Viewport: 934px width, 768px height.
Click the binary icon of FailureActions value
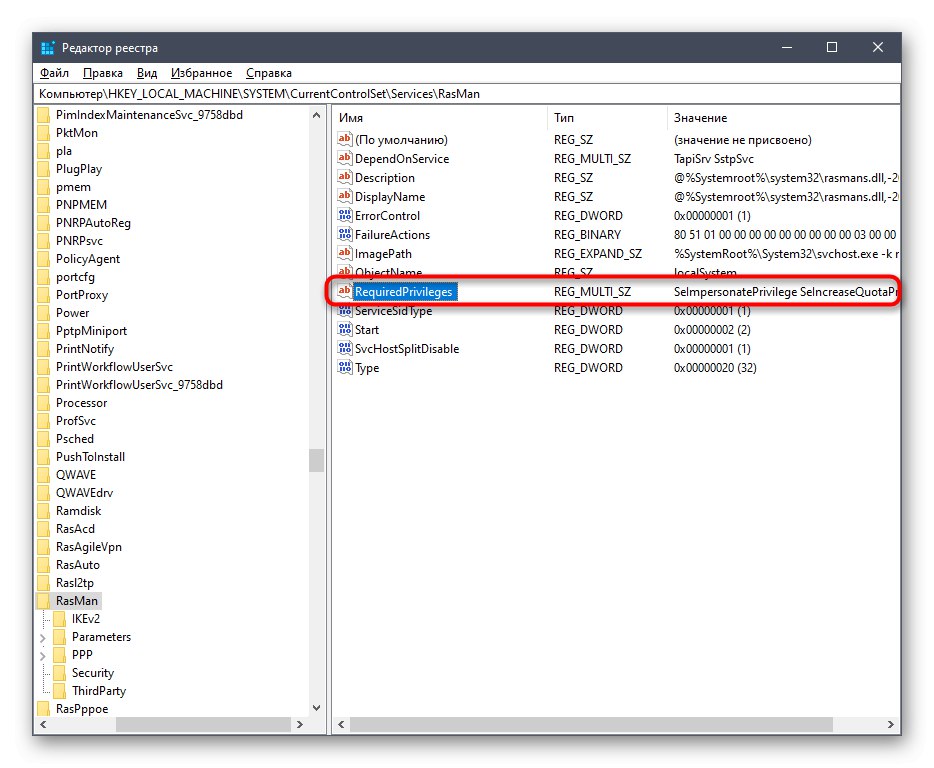point(344,235)
